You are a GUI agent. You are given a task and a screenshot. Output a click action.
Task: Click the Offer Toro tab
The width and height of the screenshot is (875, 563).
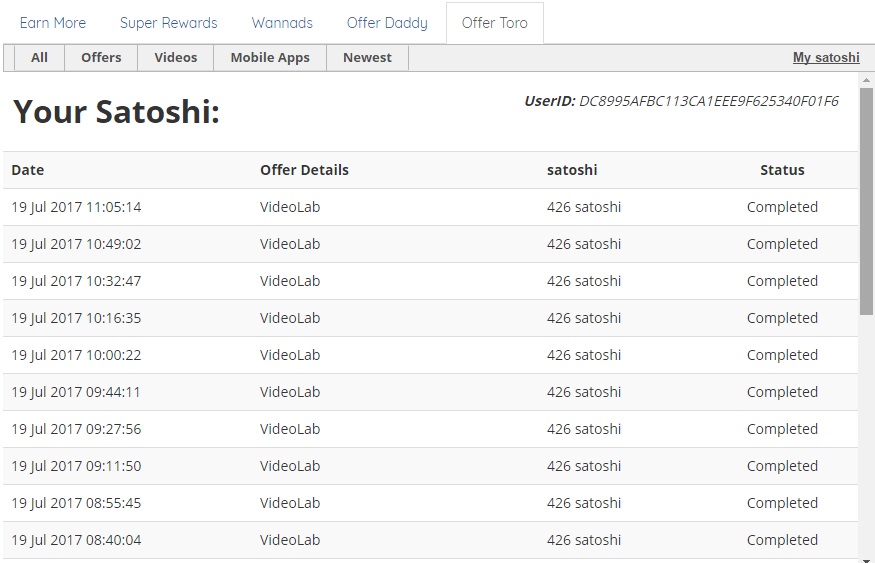tap(494, 23)
